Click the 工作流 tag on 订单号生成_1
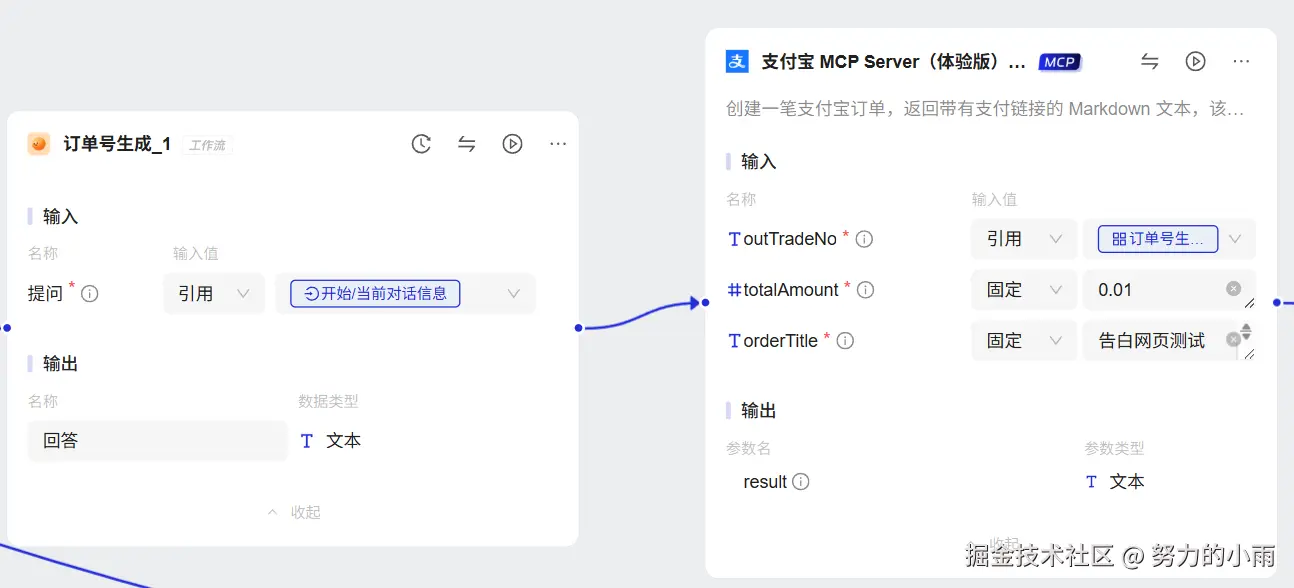Screen dimensions: 1294x588 [x=207, y=145]
